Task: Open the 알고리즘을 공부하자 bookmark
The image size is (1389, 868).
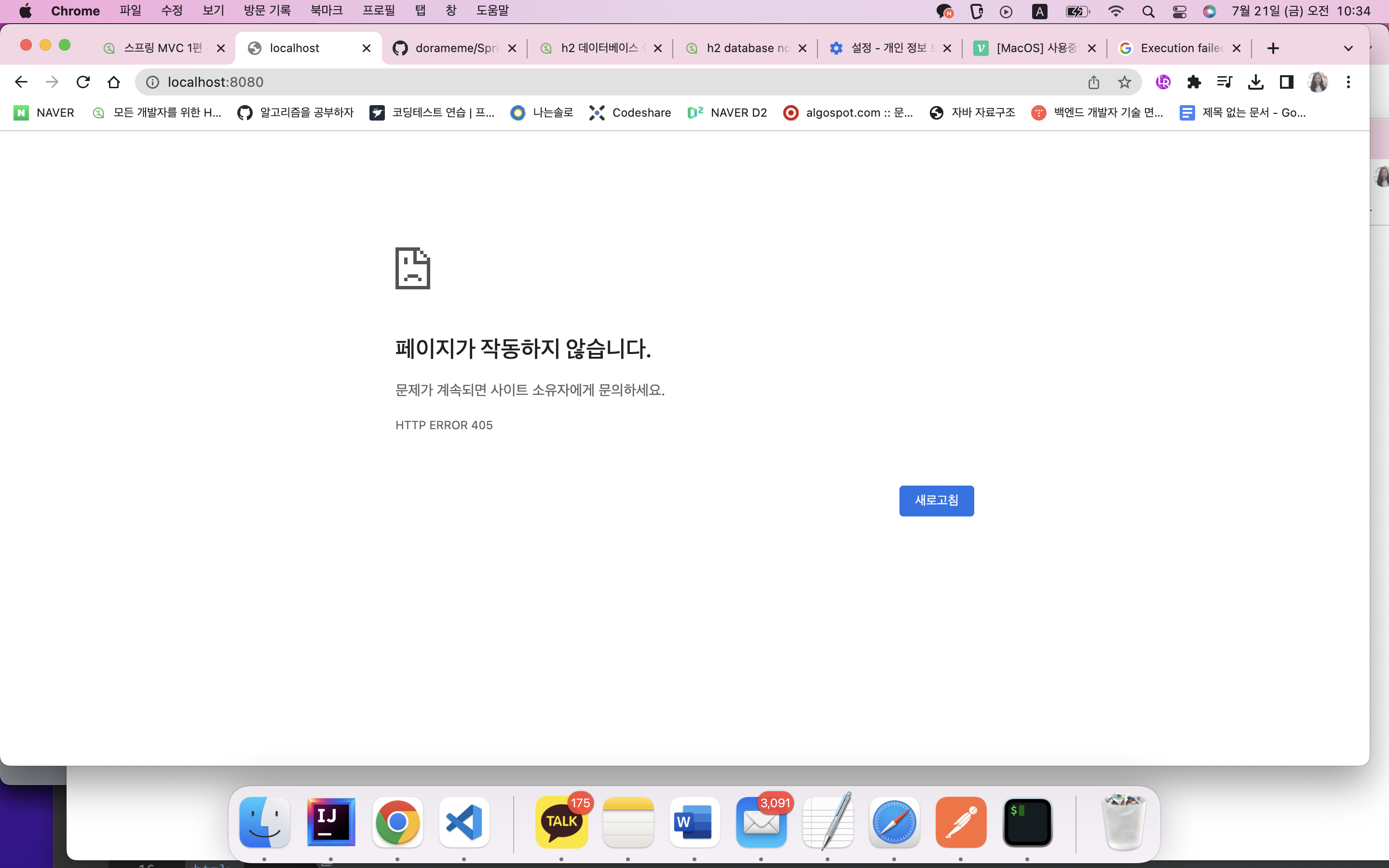Action: pyautogui.click(x=296, y=112)
